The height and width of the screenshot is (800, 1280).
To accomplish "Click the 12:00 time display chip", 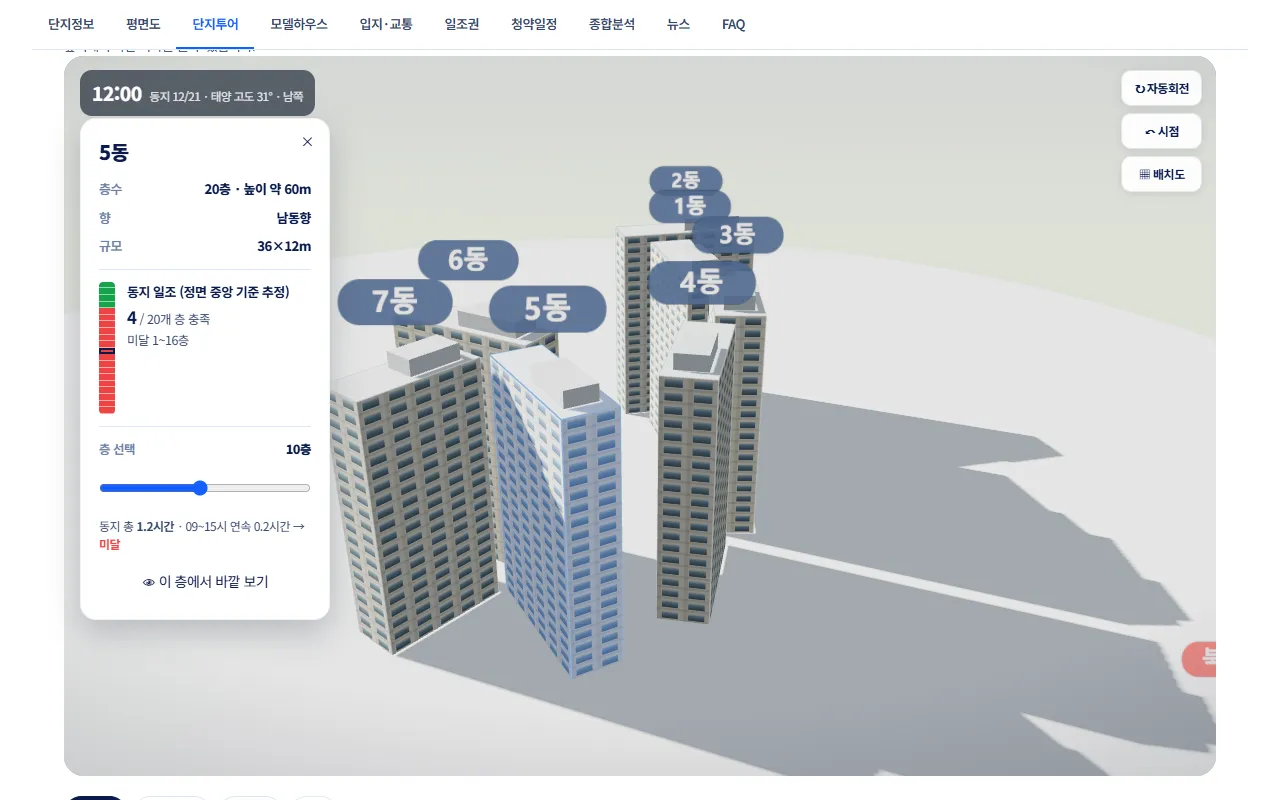I will click(x=197, y=94).
